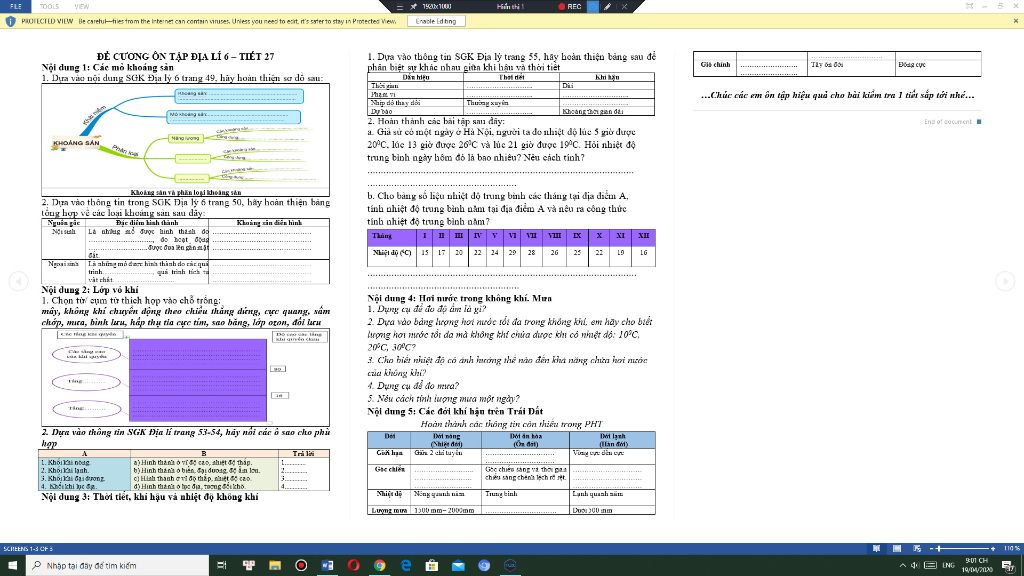Click the Trả lời column header

(x=303, y=453)
